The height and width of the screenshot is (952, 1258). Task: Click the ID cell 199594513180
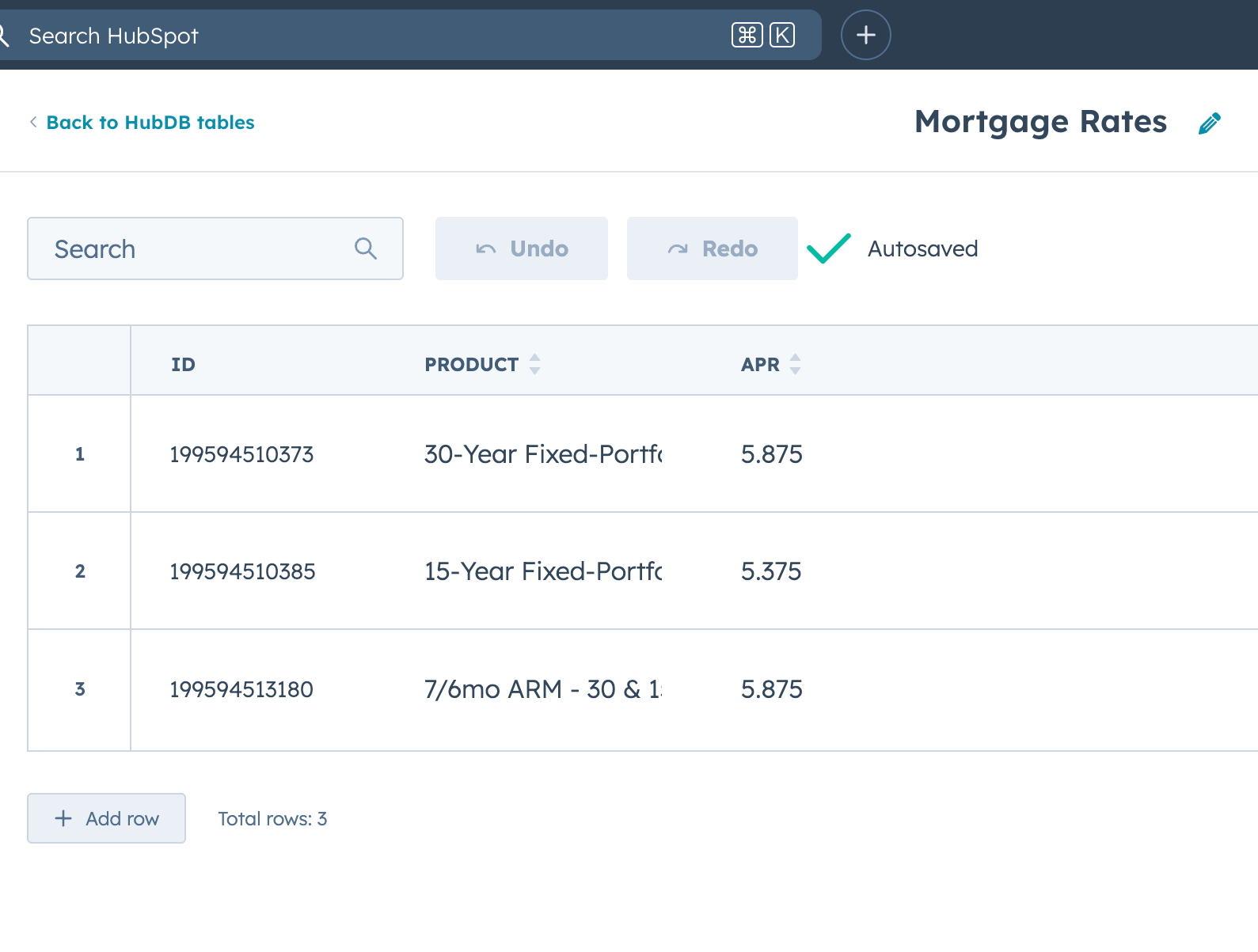[x=241, y=689]
